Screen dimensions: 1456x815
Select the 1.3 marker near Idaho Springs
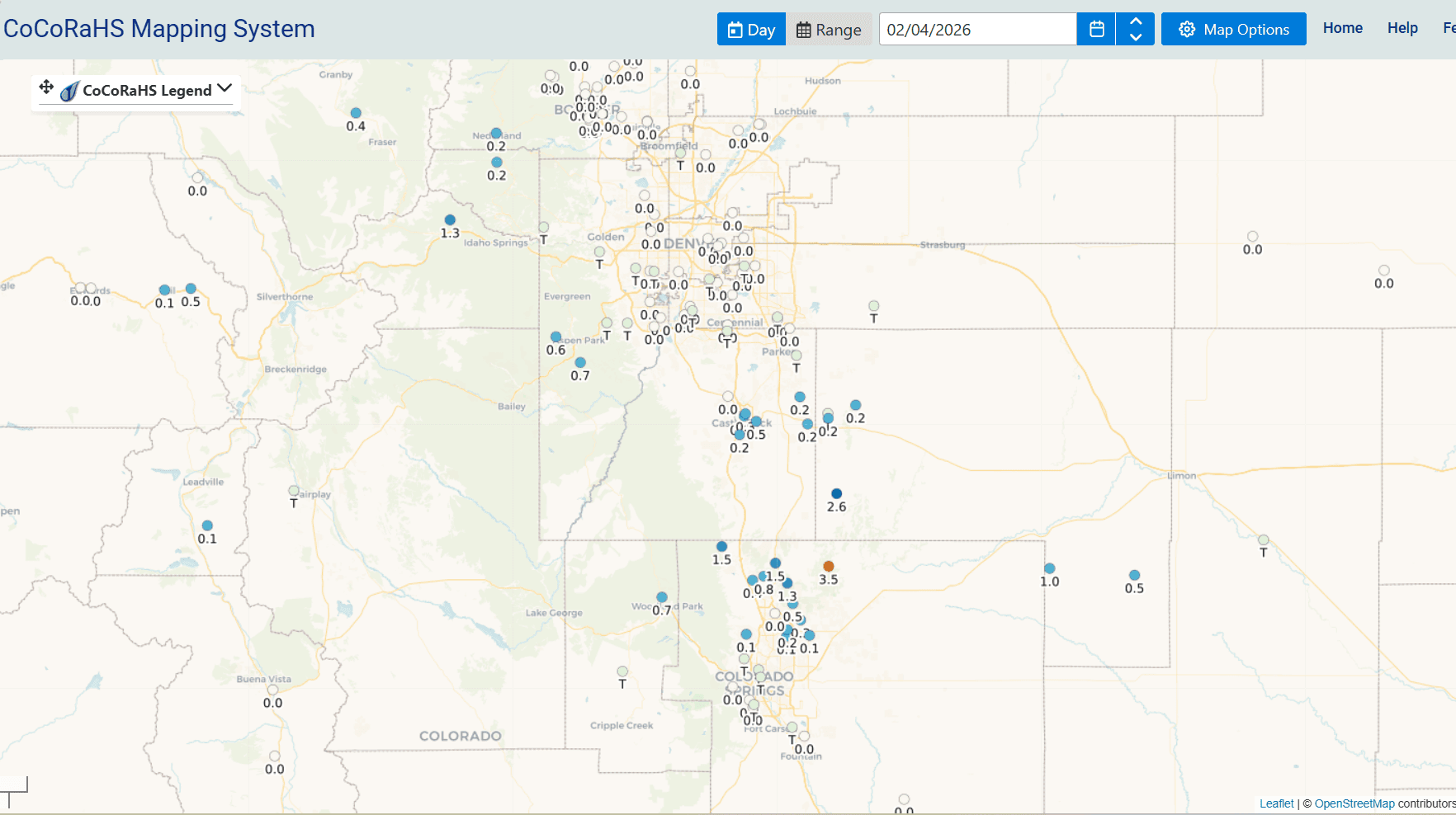pos(450,220)
